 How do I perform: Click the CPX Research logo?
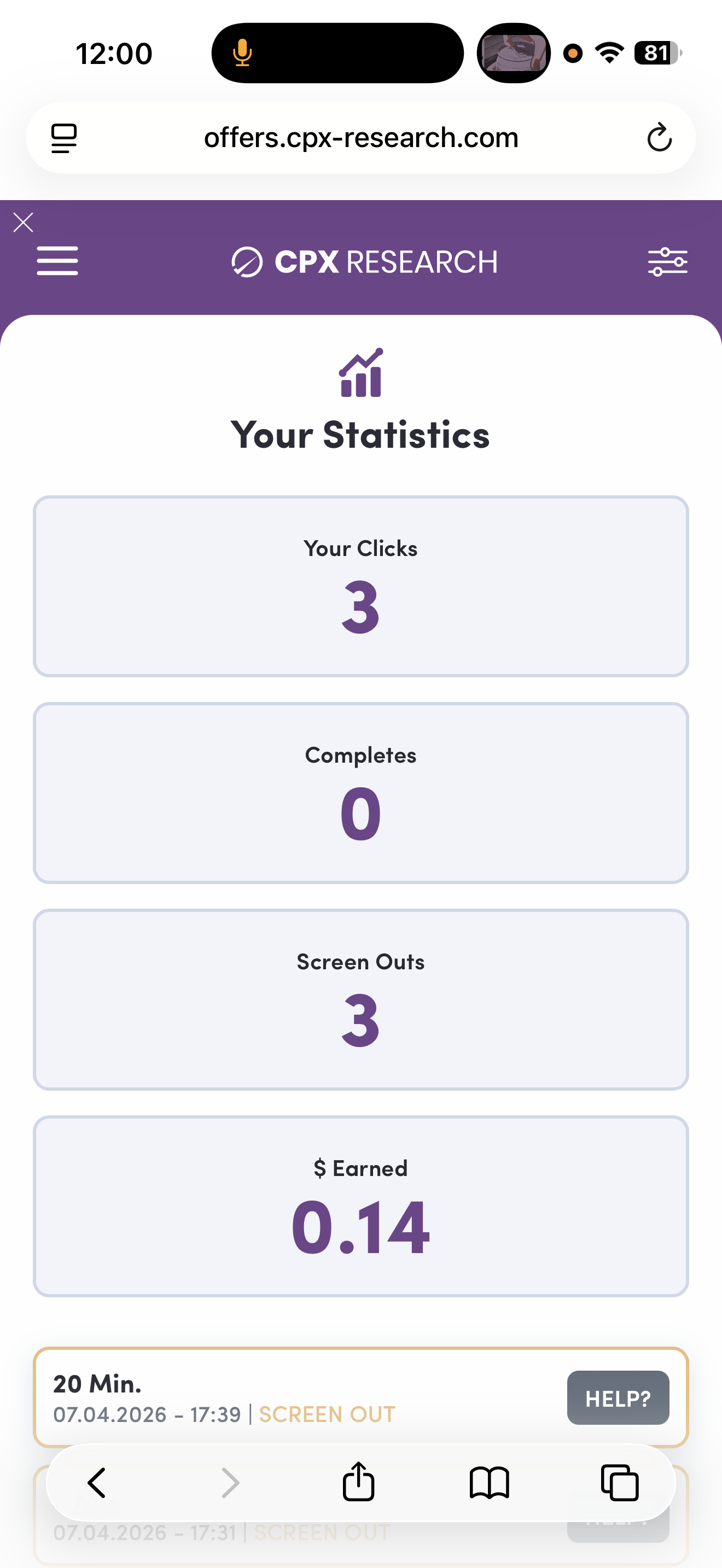[364, 262]
